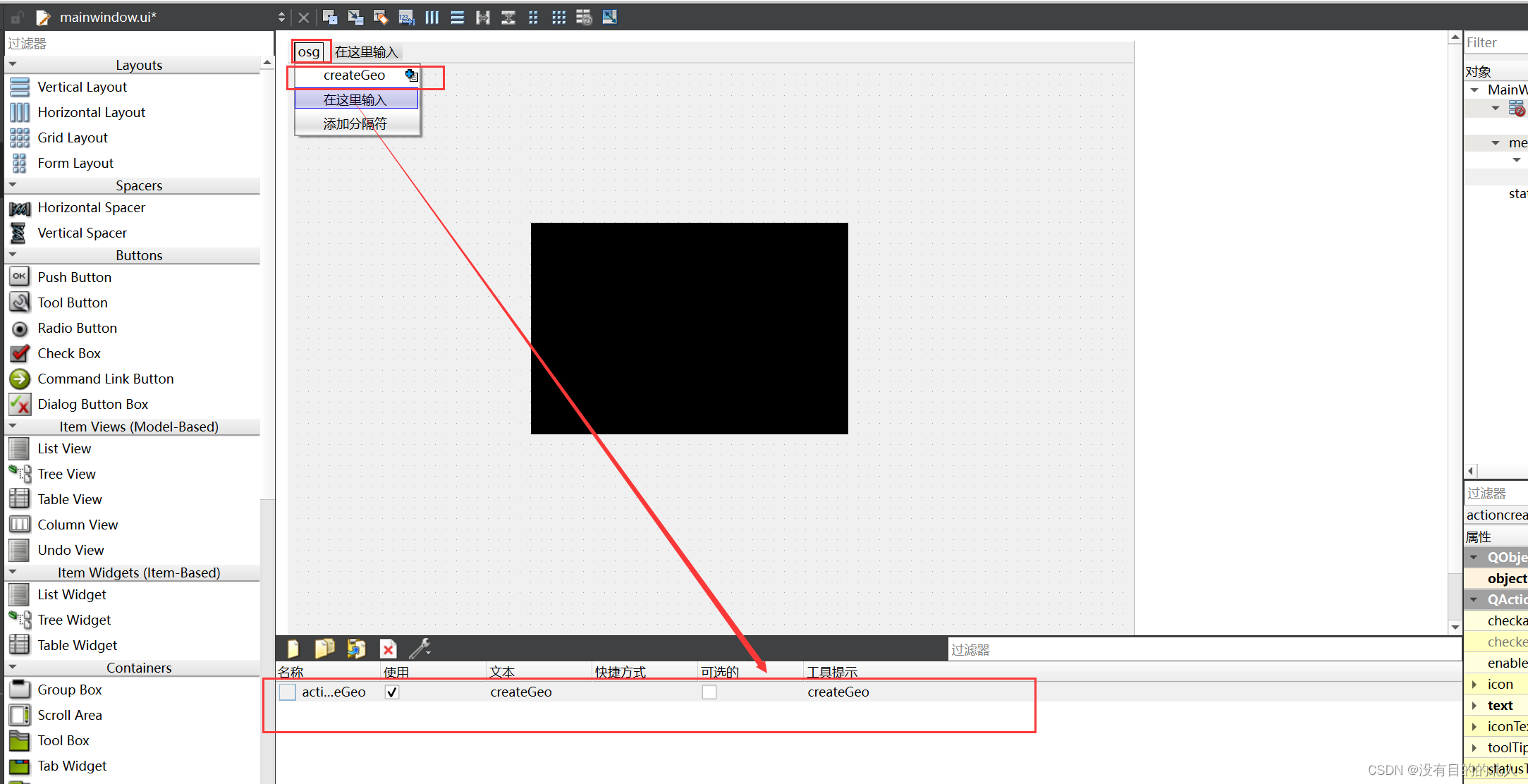Create a new action in action editor

click(x=293, y=648)
